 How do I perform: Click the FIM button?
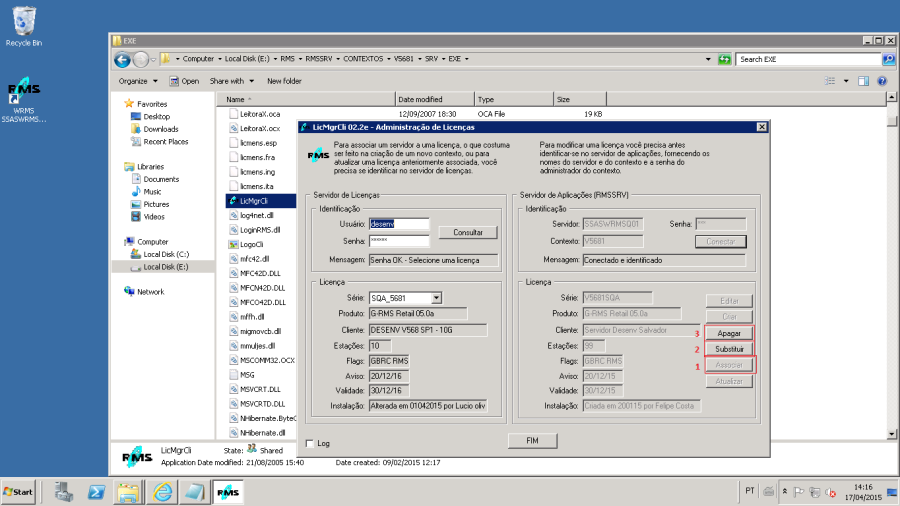coord(532,441)
